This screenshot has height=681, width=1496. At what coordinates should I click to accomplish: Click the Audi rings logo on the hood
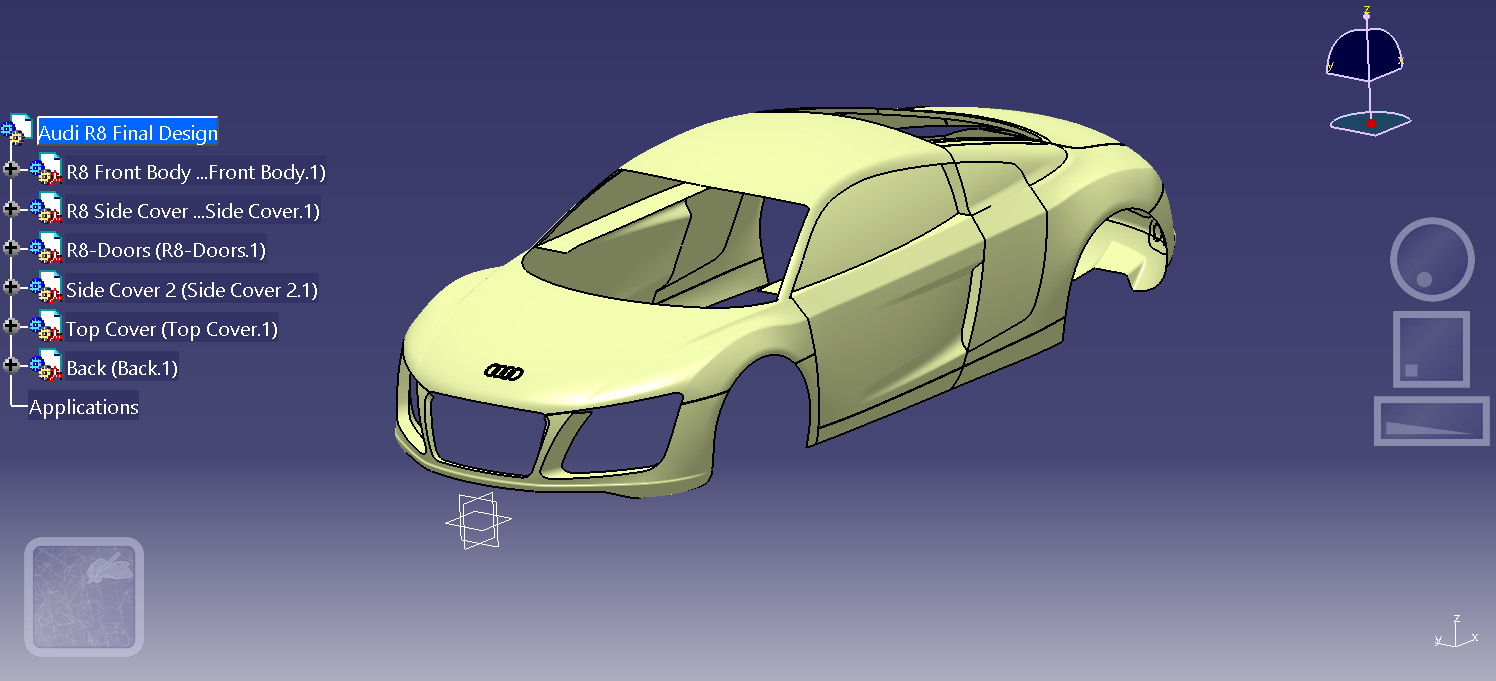pos(503,372)
